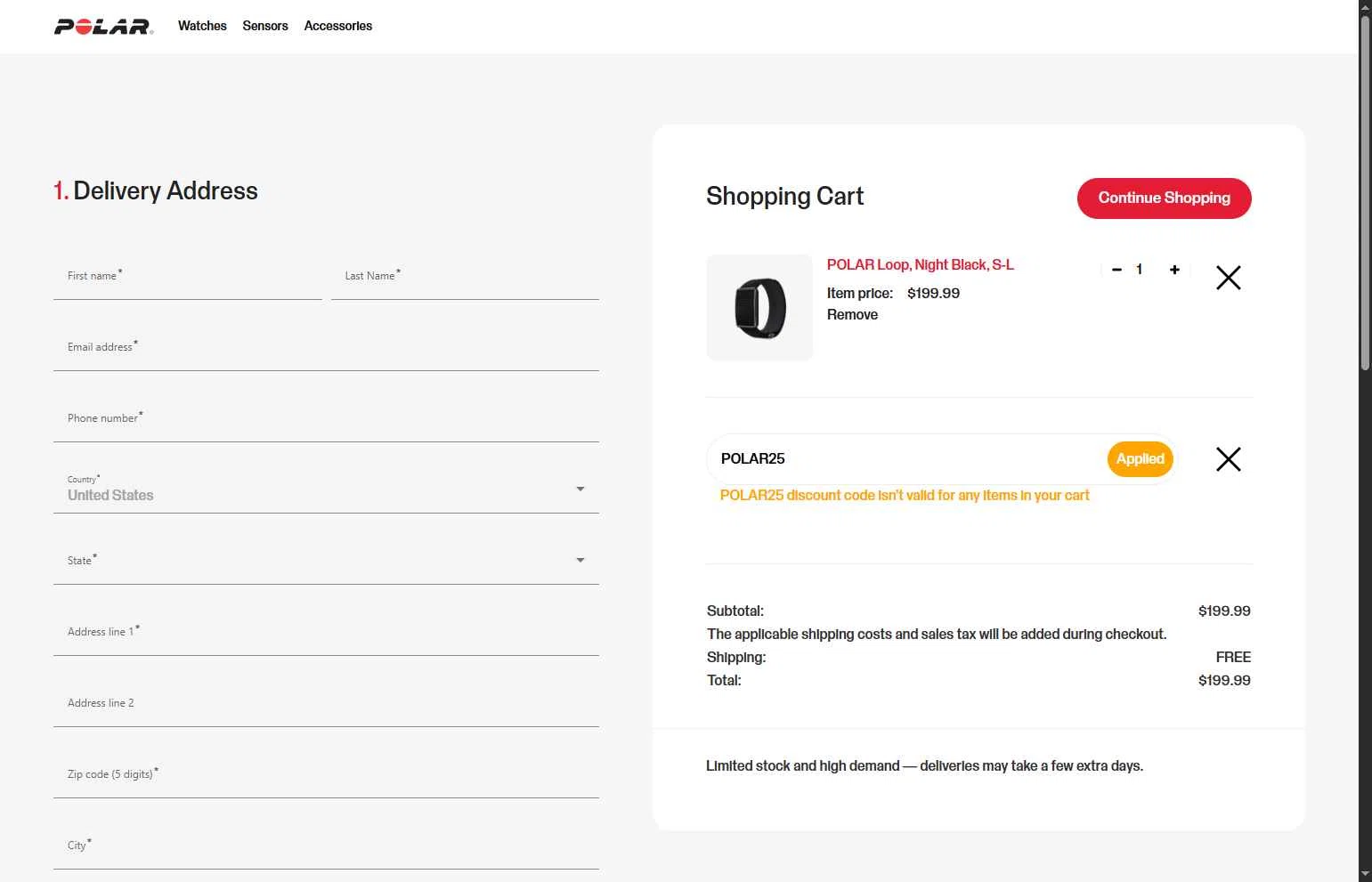1372x882 pixels.
Task: Clear discount code with X icon
Action: point(1228,459)
